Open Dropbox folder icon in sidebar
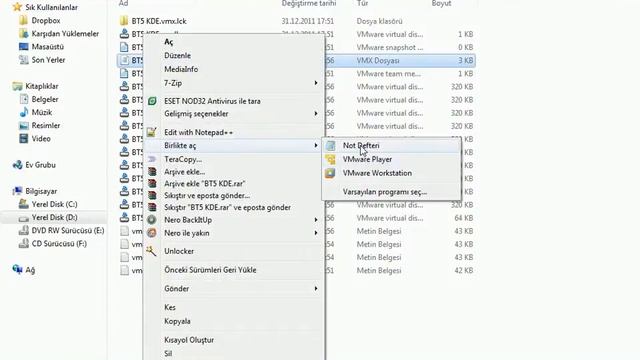 click(x=24, y=20)
